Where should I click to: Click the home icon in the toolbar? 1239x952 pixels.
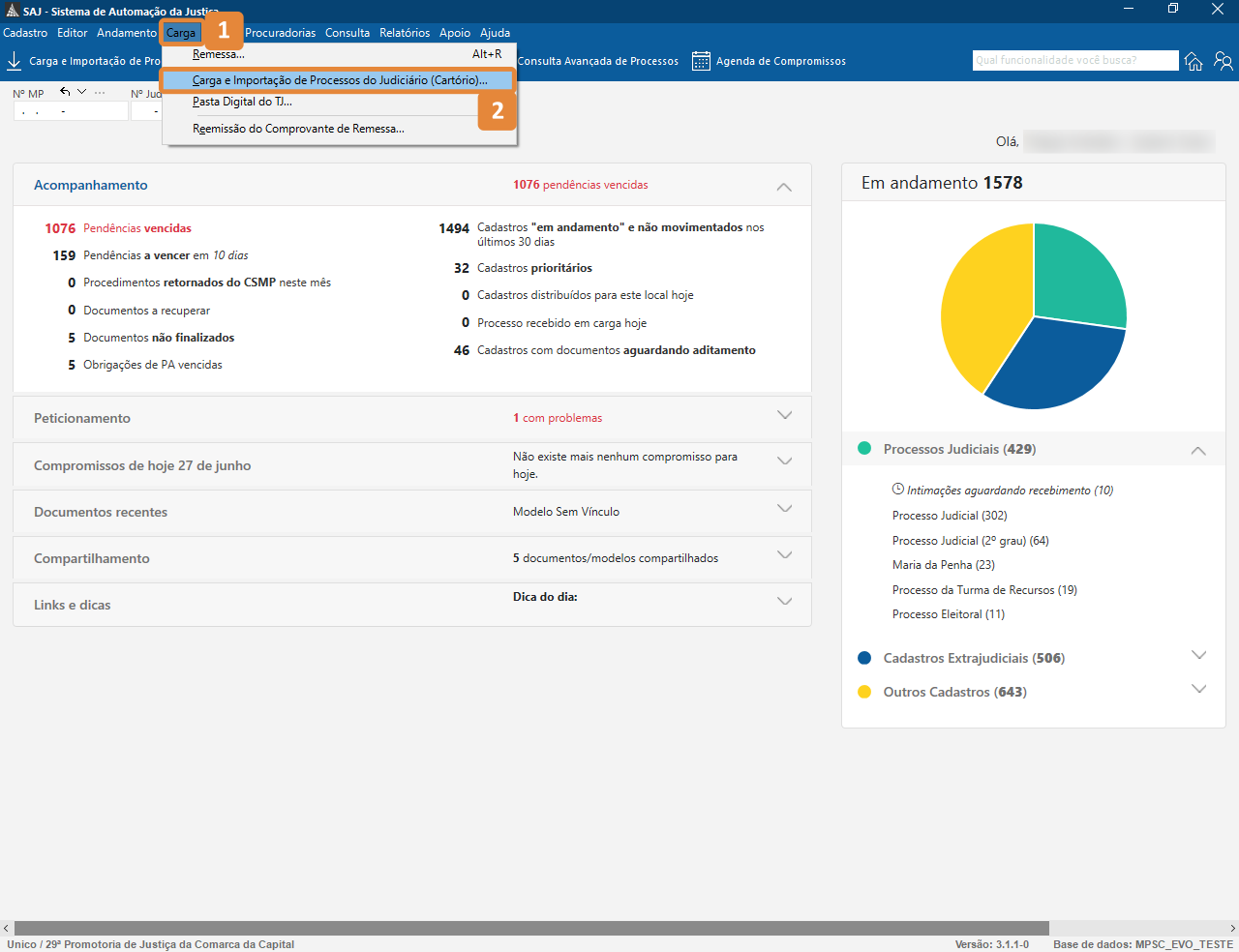pyautogui.click(x=1194, y=61)
